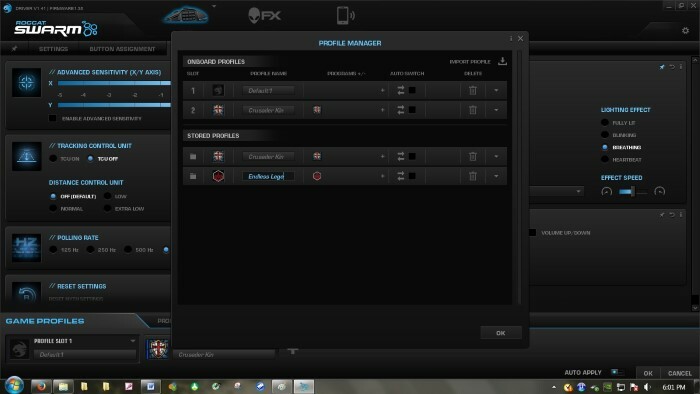The height and width of the screenshot is (394, 700).
Task: Open the dropdown arrow next to device icon
Action: point(214,6)
